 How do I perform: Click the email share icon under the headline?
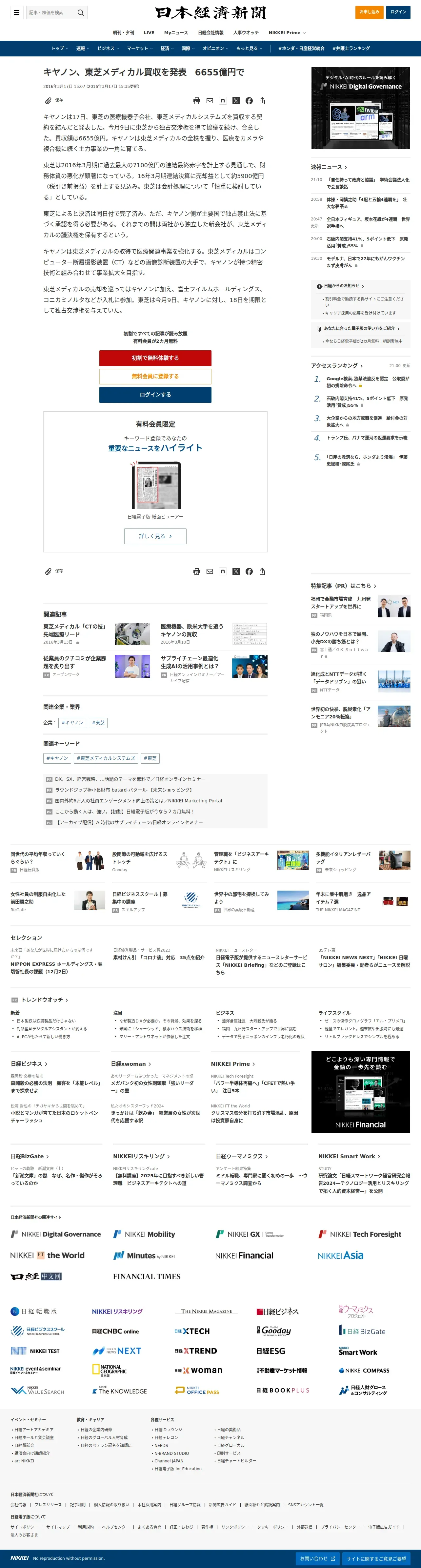(210, 101)
